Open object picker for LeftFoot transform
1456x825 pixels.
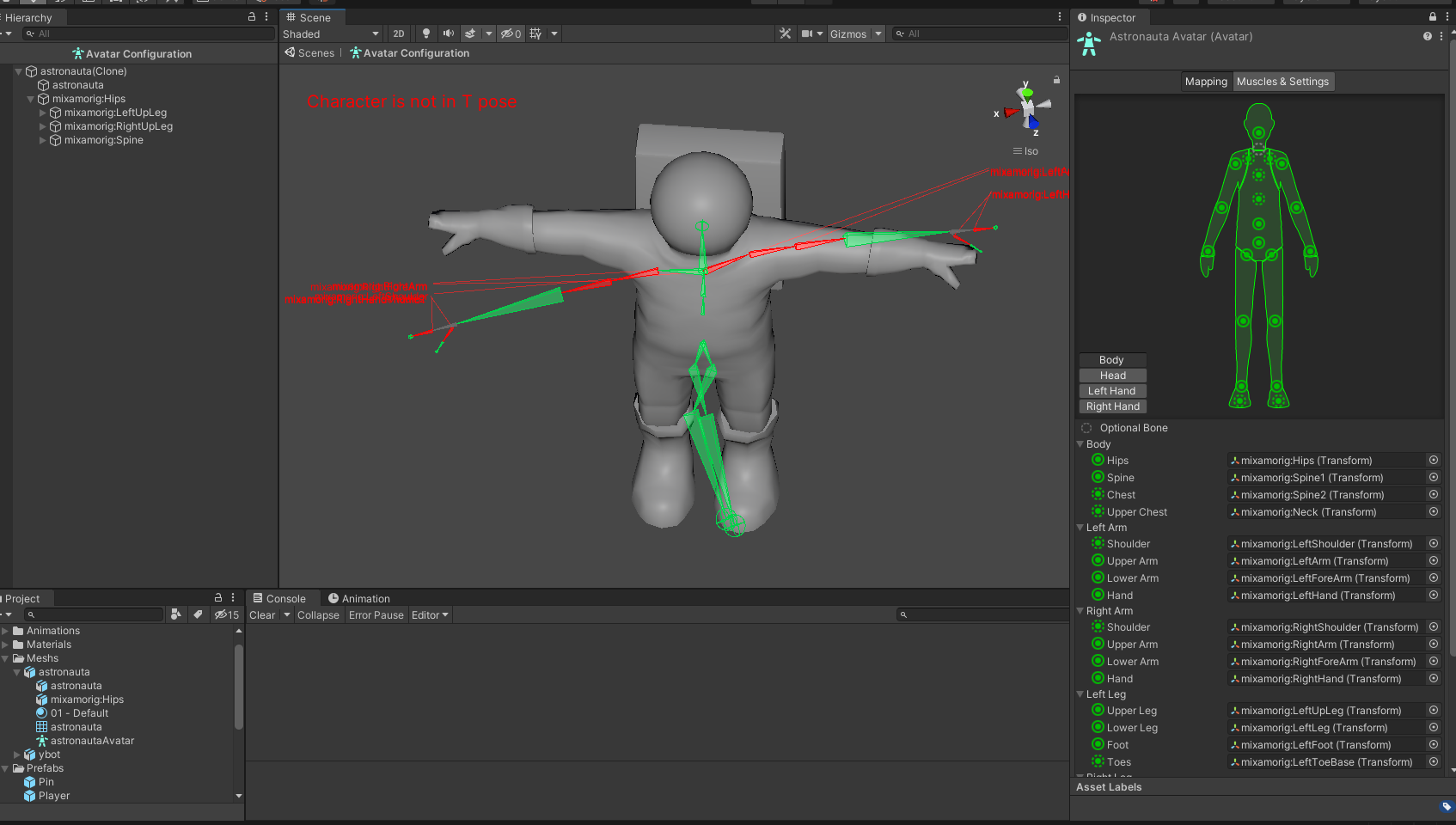pyautogui.click(x=1434, y=744)
